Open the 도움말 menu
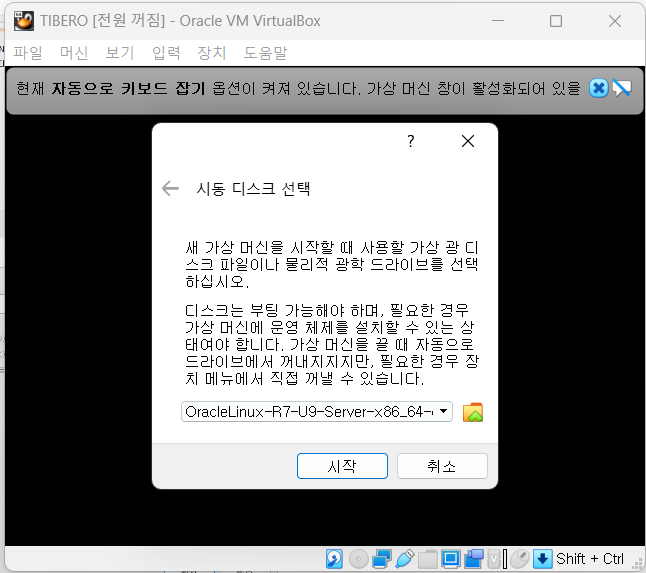646x573 pixels. point(265,53)
